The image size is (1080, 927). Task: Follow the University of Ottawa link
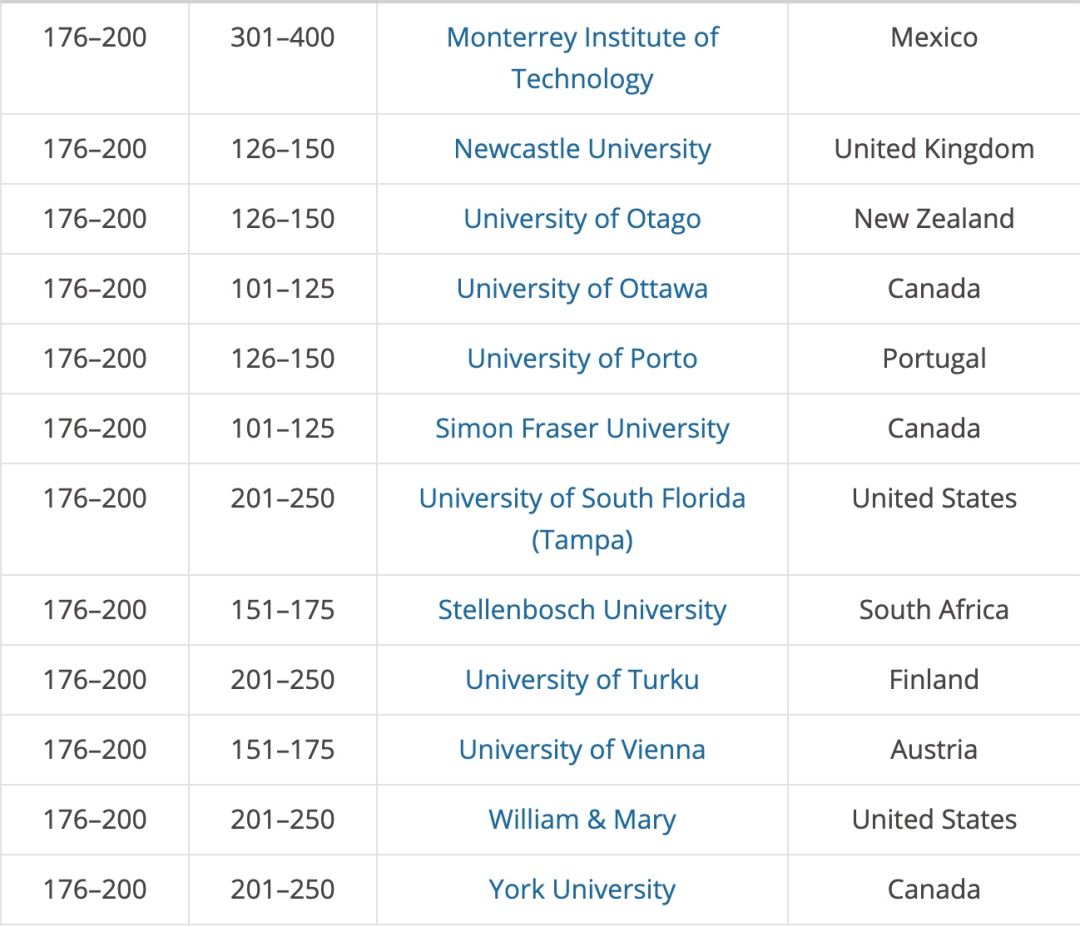click(x=582, y=289)
